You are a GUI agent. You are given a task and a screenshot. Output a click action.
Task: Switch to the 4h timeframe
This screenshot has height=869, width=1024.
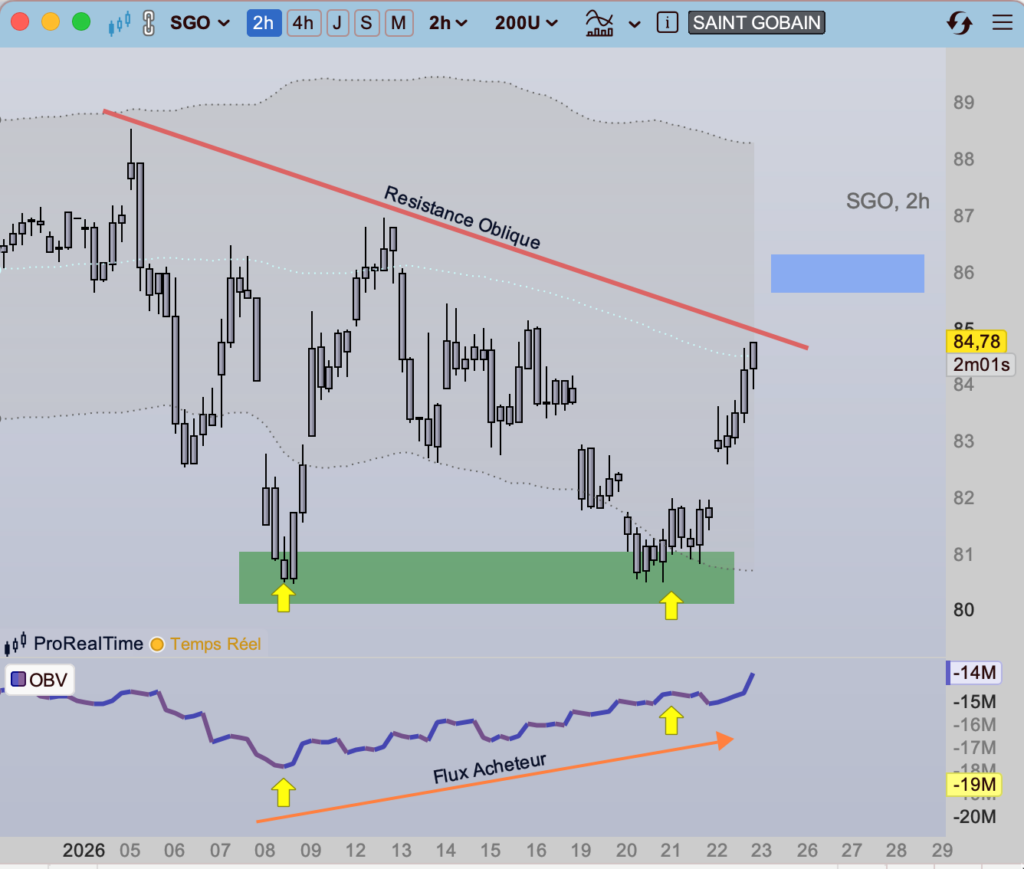pos(304,23)
